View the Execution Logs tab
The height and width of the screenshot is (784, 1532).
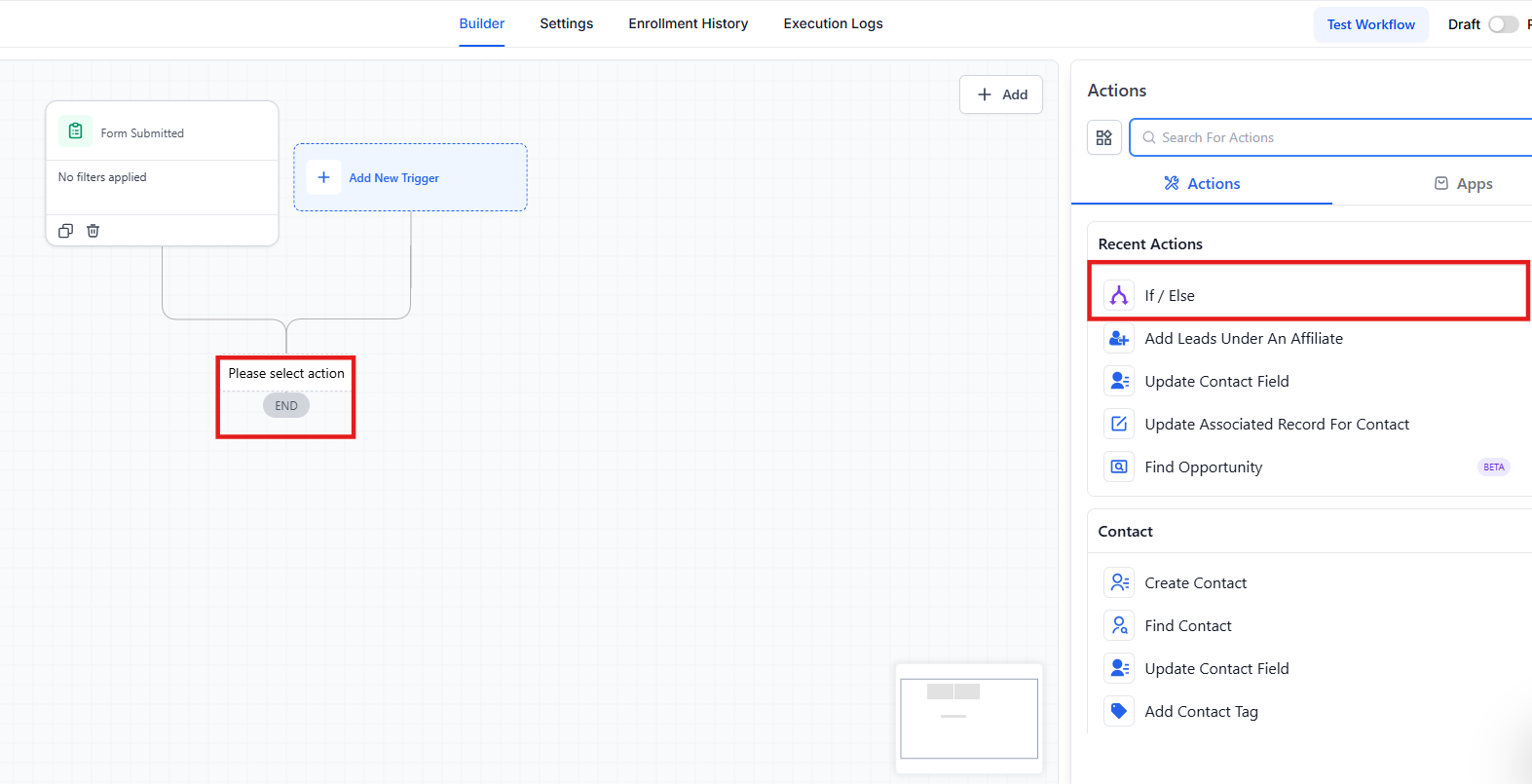[833, 23]
